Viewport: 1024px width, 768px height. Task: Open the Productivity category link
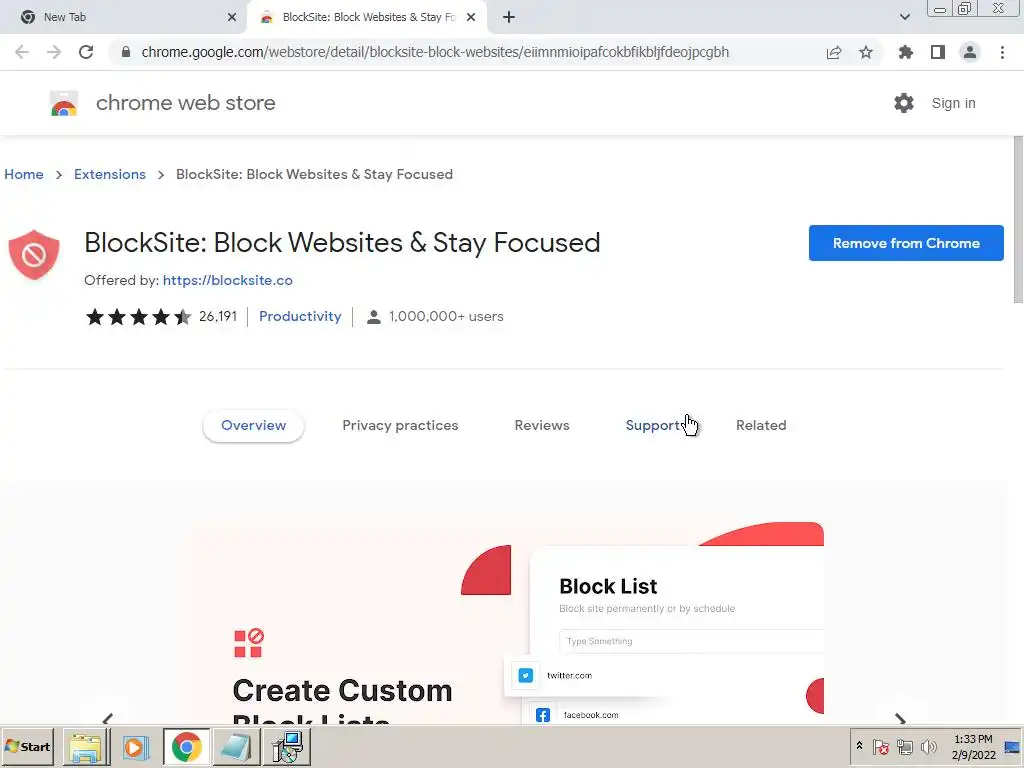[x=300, y=316]
